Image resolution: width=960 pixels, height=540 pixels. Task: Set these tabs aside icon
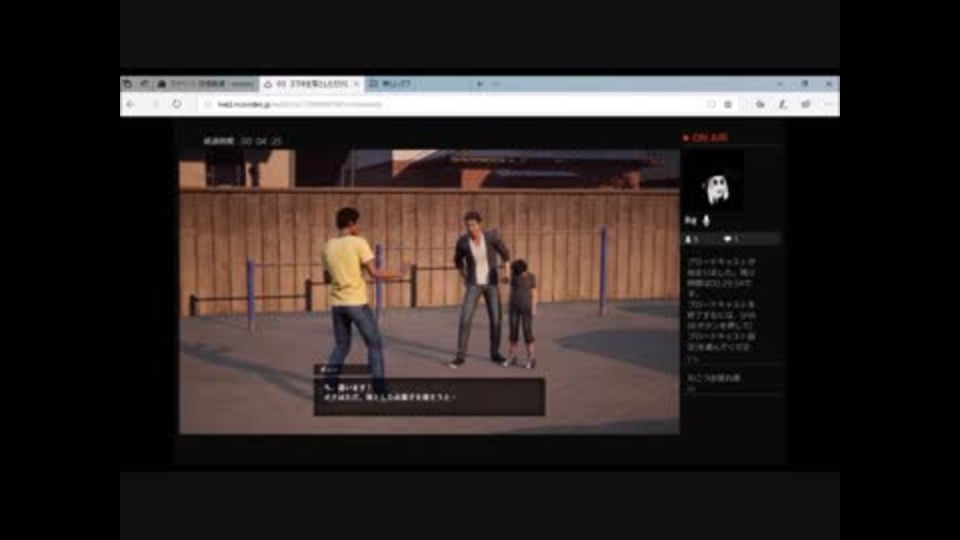click(143, 84)
